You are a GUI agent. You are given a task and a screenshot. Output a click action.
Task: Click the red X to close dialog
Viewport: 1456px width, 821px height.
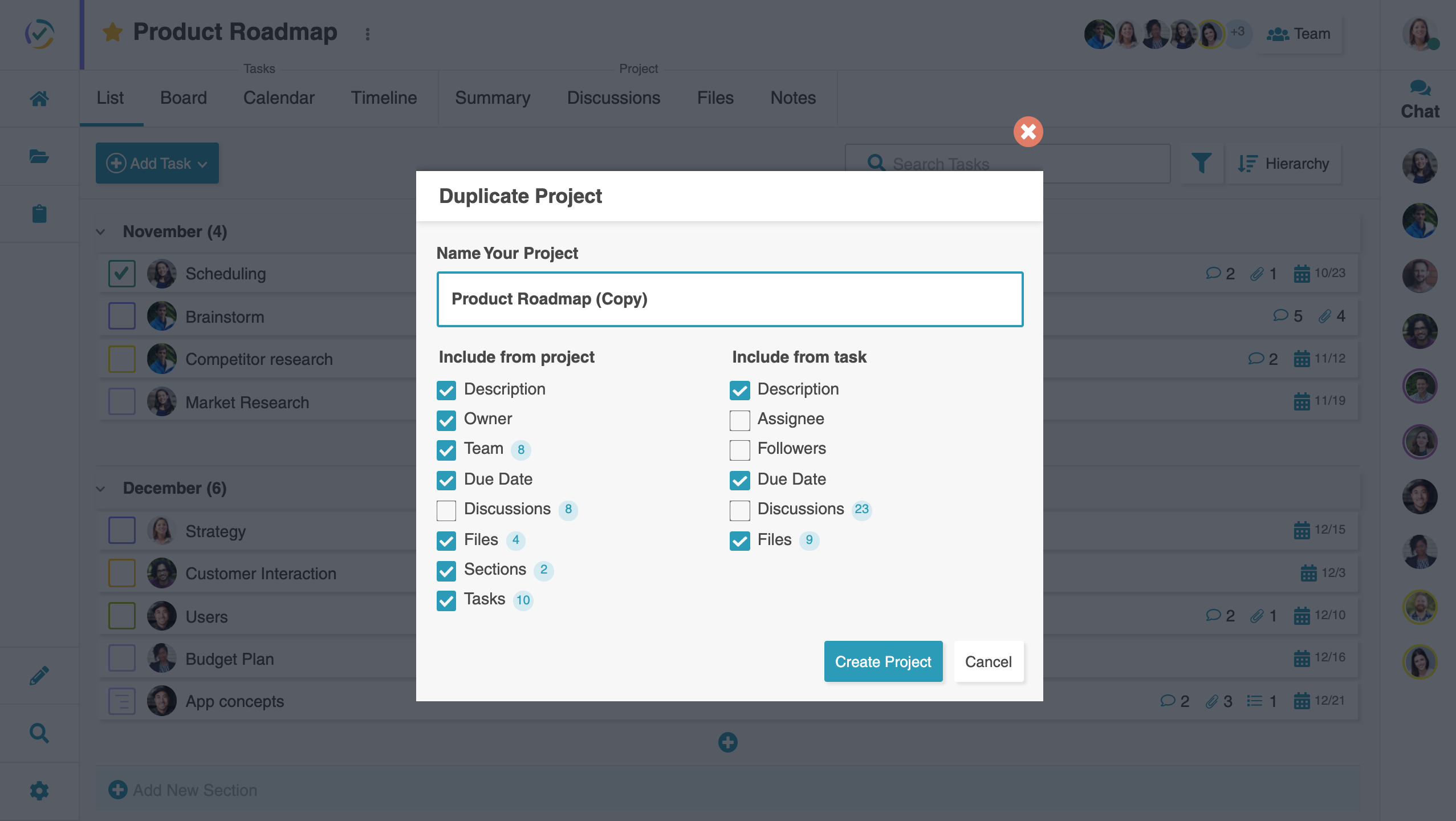coord(1028,132)
